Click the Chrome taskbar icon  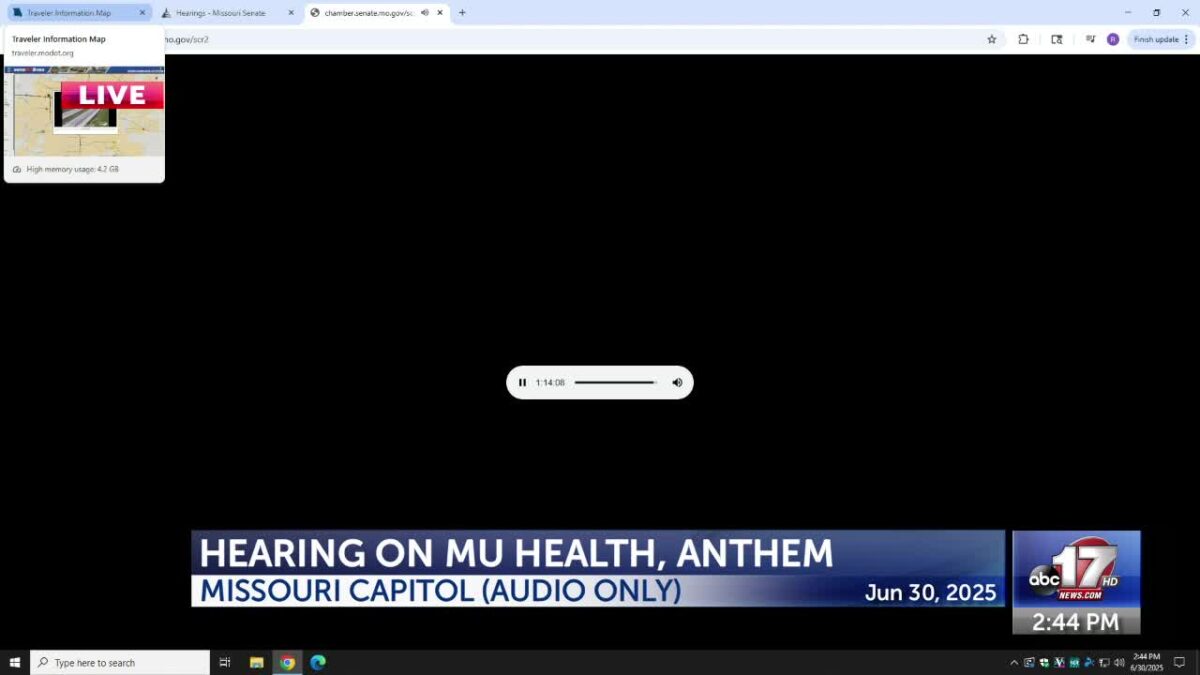[287, 662]
